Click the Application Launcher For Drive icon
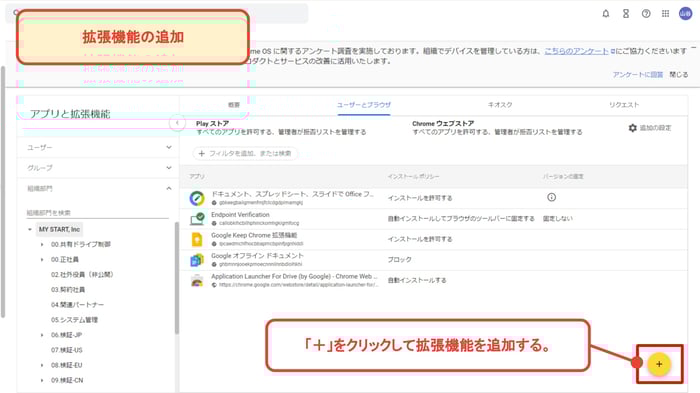The width and height of the screenshot is (700, 393). point(197,280)
